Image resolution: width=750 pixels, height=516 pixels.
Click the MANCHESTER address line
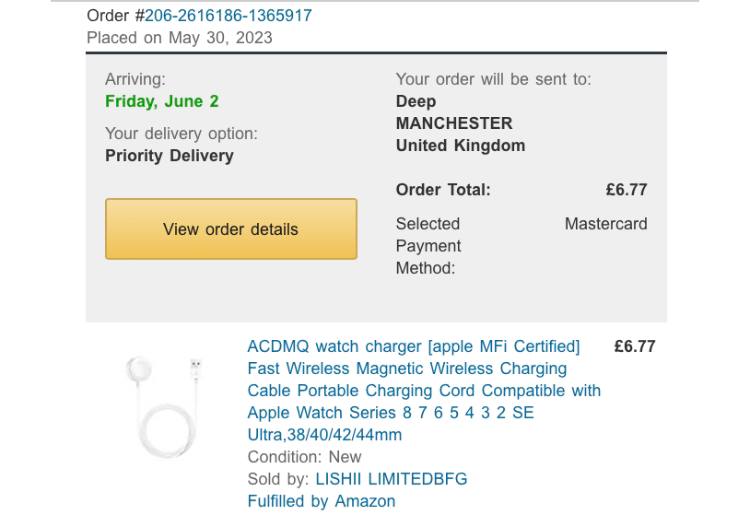click(x=454, y=123)
